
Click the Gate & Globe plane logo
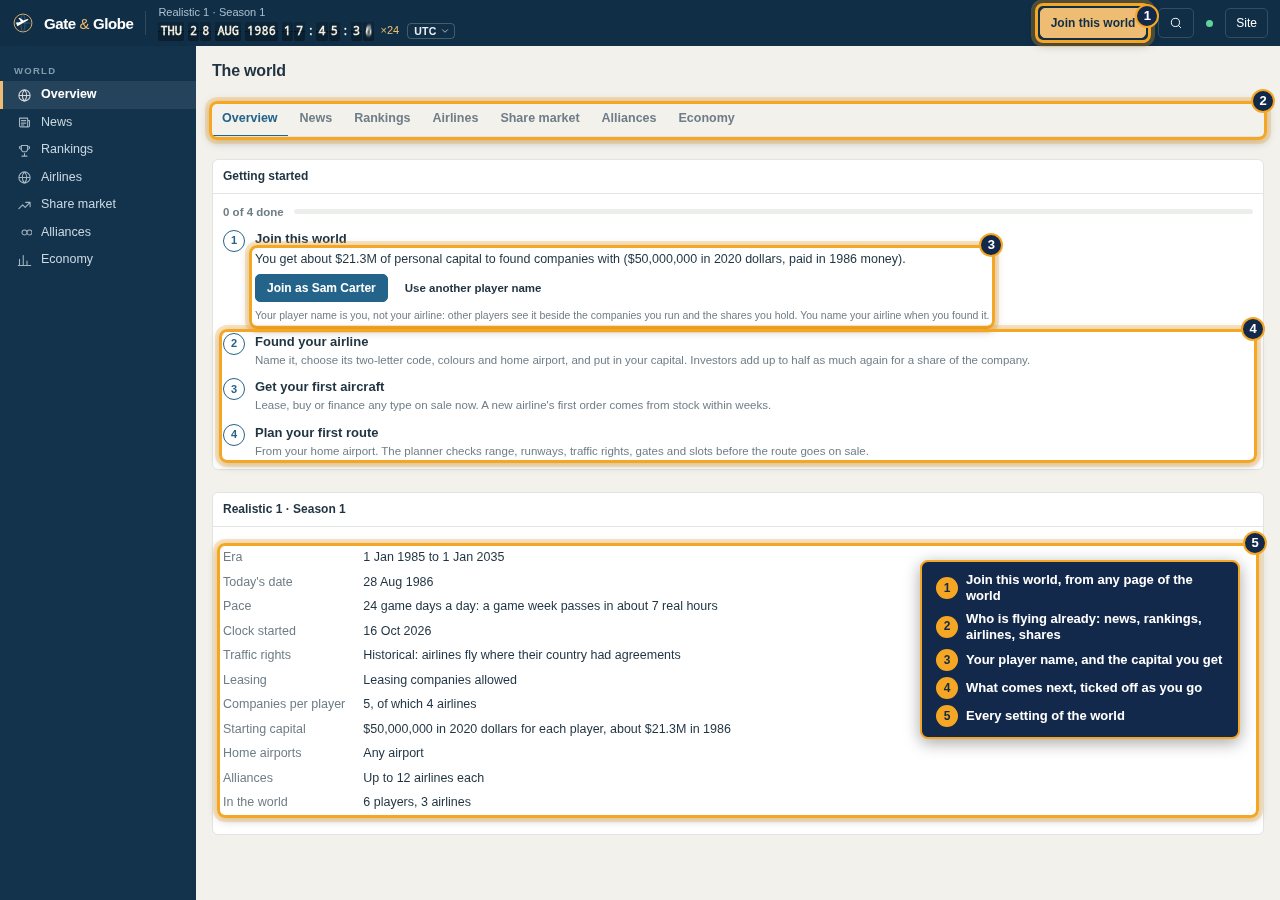click(x=23, y=23)
